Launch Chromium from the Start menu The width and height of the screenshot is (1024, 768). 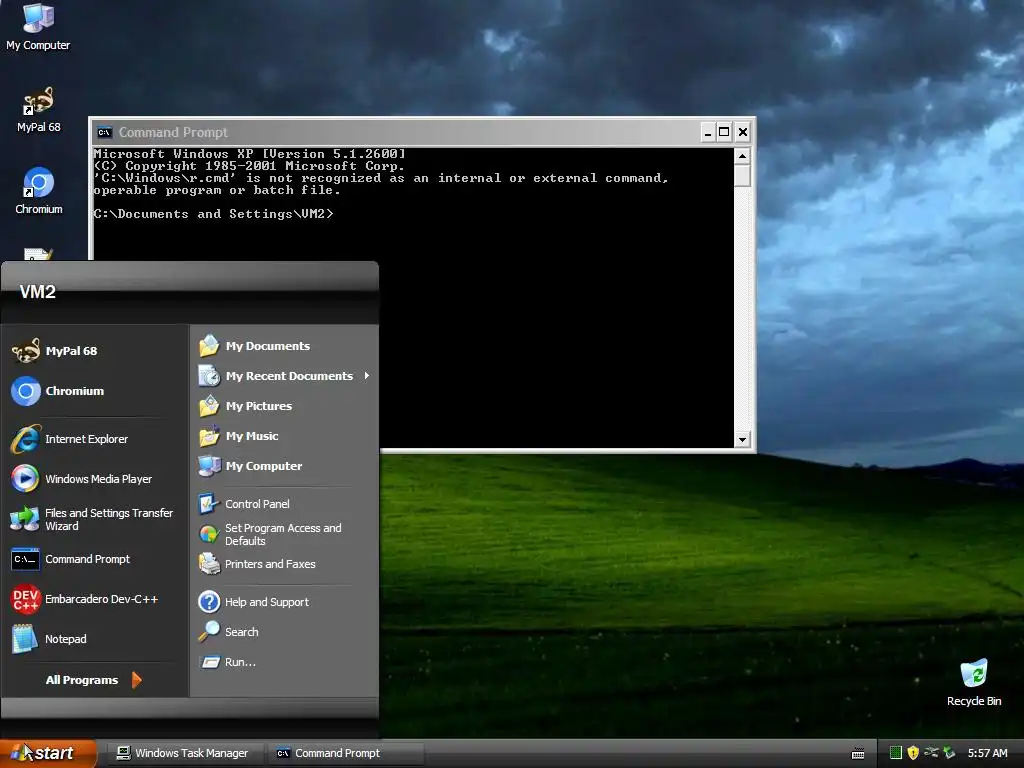[x=95, y=391]
